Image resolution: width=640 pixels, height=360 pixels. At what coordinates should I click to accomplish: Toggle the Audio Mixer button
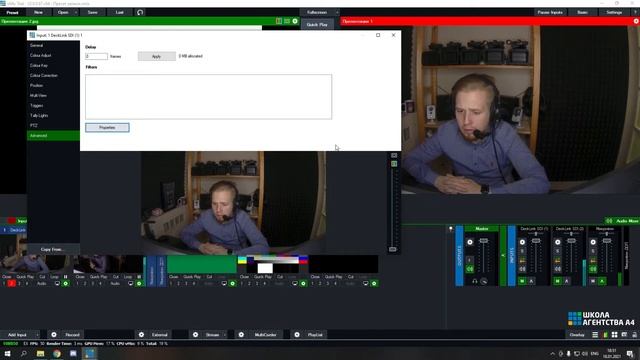[622, 221]
